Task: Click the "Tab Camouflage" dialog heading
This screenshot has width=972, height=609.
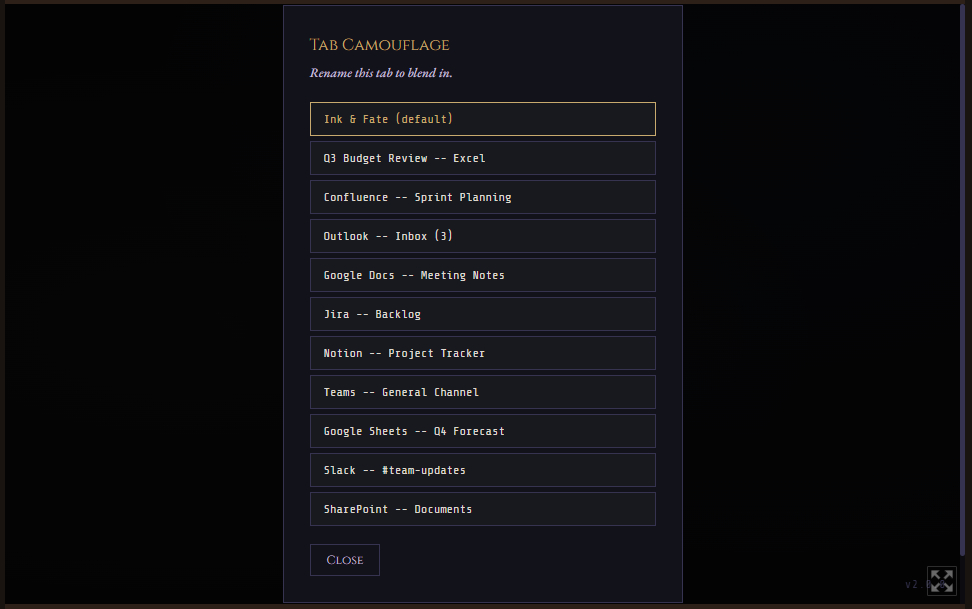Action: pyautogui.click(x=380, y=45)
